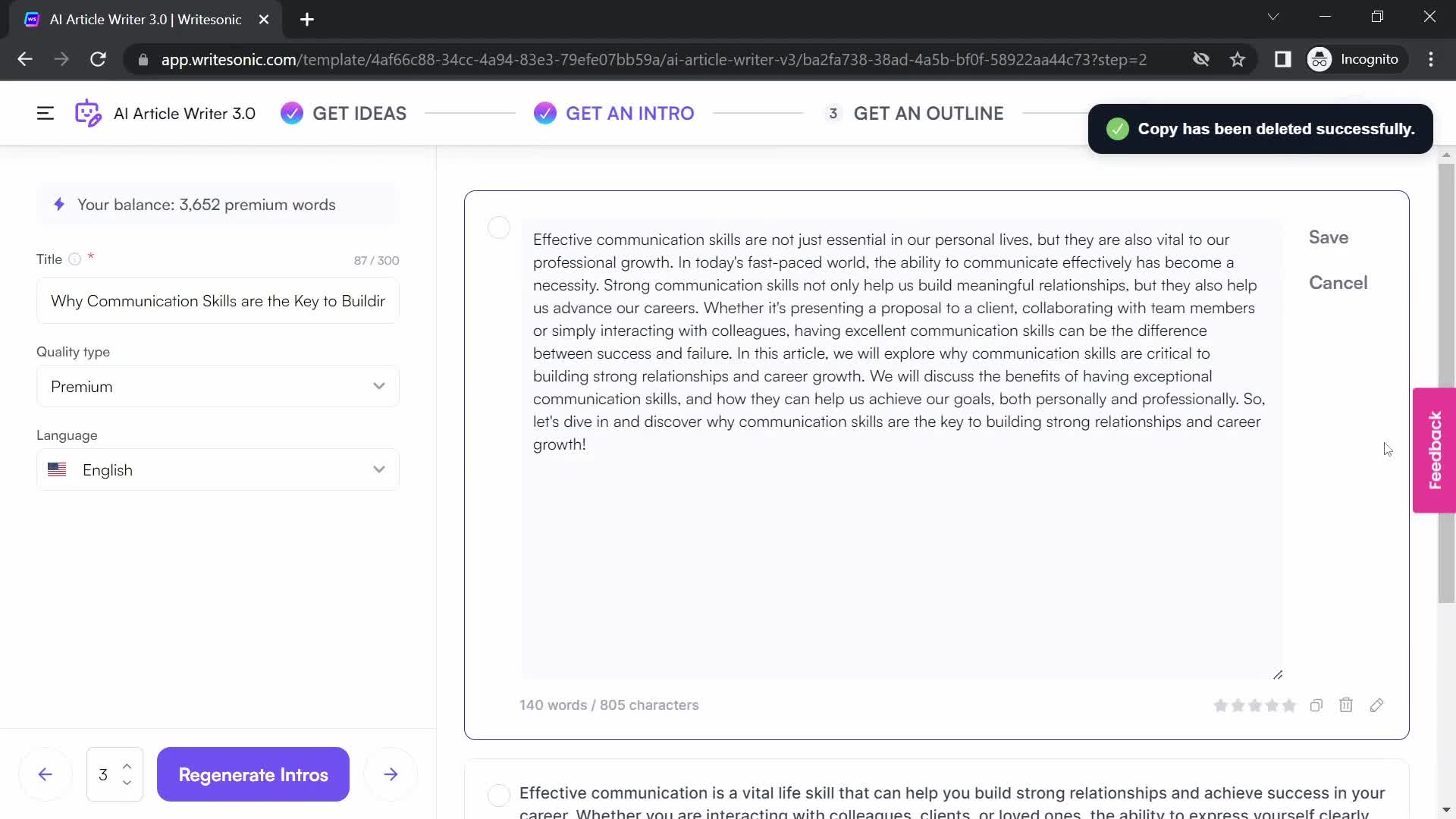Click the next arrow navigation button
The width and height of the screenshot is (1456, 819).
coord(390,774)
